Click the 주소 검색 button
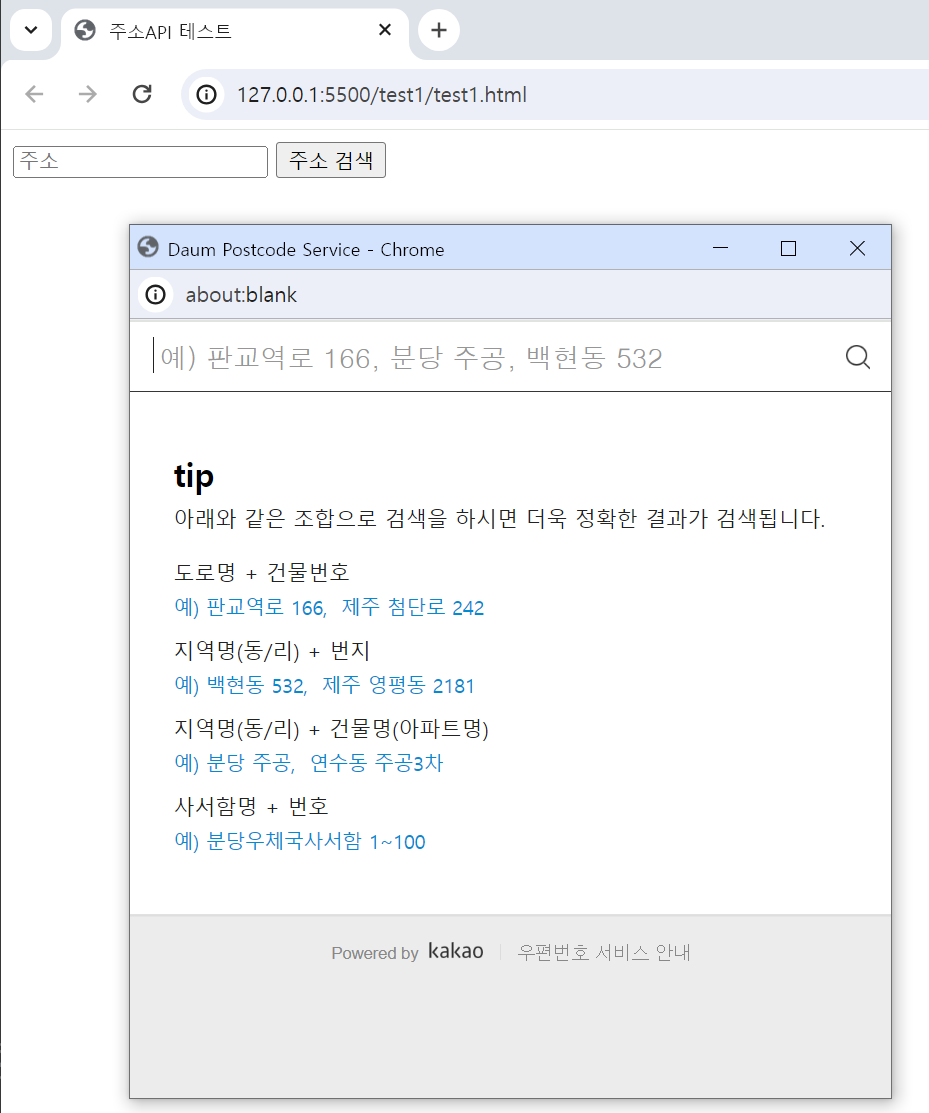Image resolution: width=929 pixels, height=1113 pixels. point(331,160)
